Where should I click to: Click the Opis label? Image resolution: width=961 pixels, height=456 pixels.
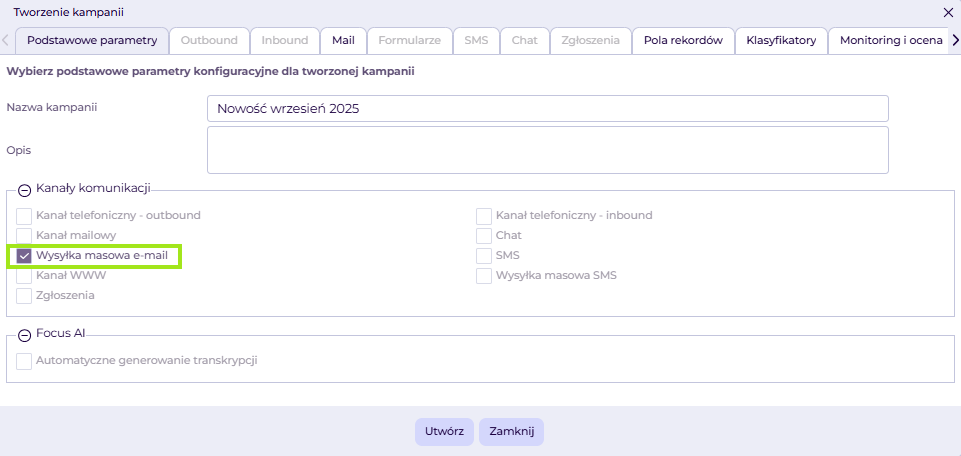18,150
